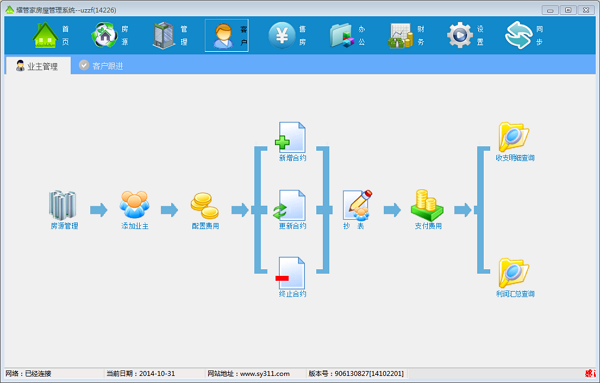600x383 pixels.
Task: Click the 新增合约 document plus icon
Action: click(290, 137)
